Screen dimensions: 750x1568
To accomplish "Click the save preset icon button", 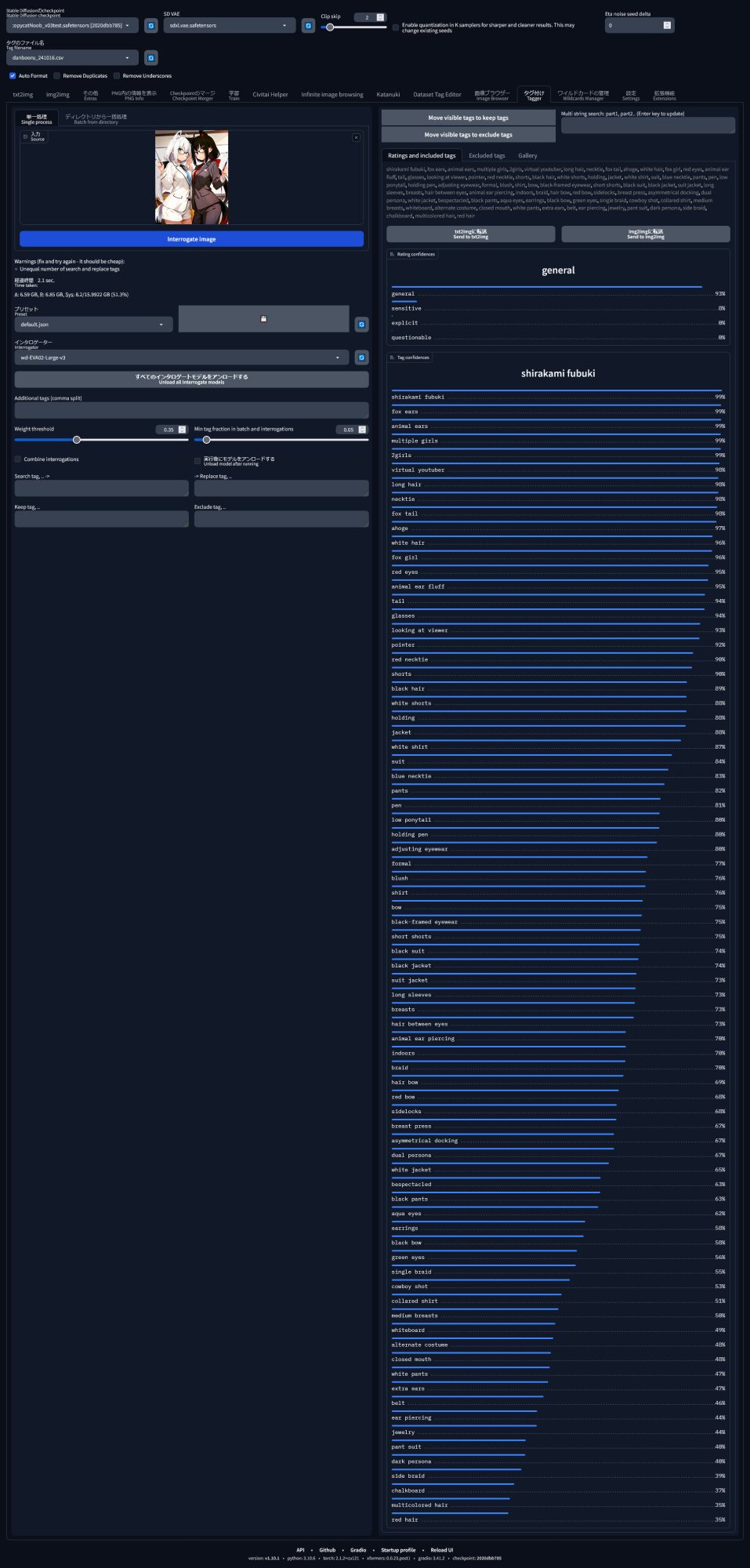I will point(263,319).
